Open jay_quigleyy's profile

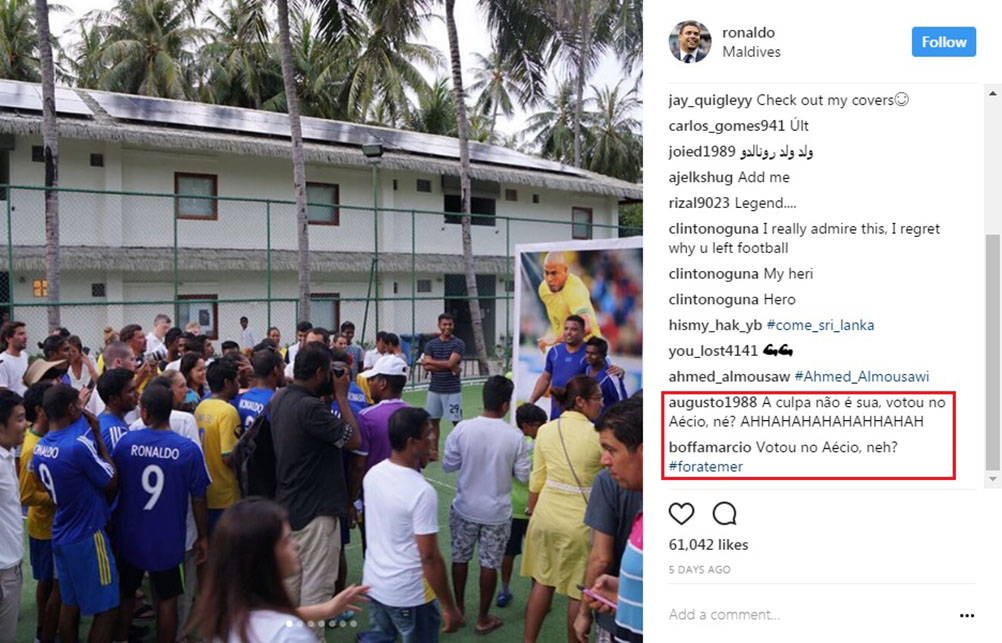click(x=711, y=100)
